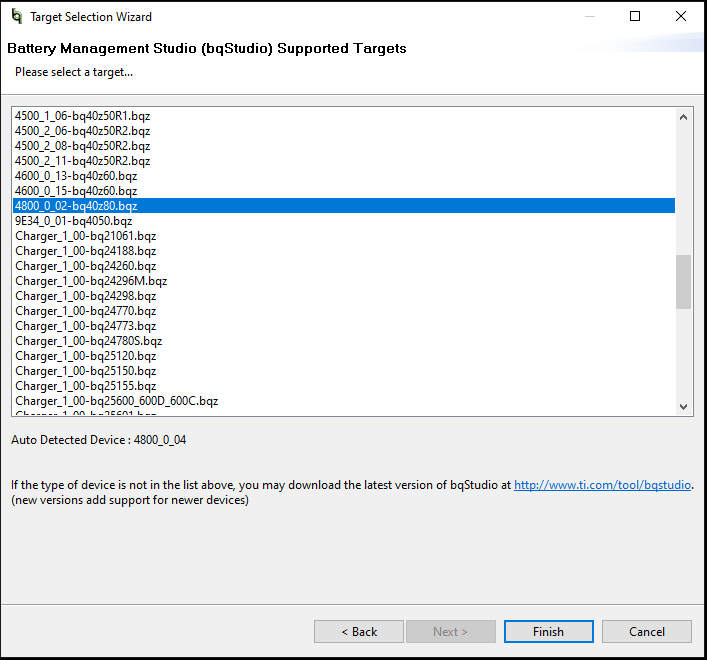707x660 pixels.
Task: Click the bqStudio app icon in title bar
Action: pos(17,16)
